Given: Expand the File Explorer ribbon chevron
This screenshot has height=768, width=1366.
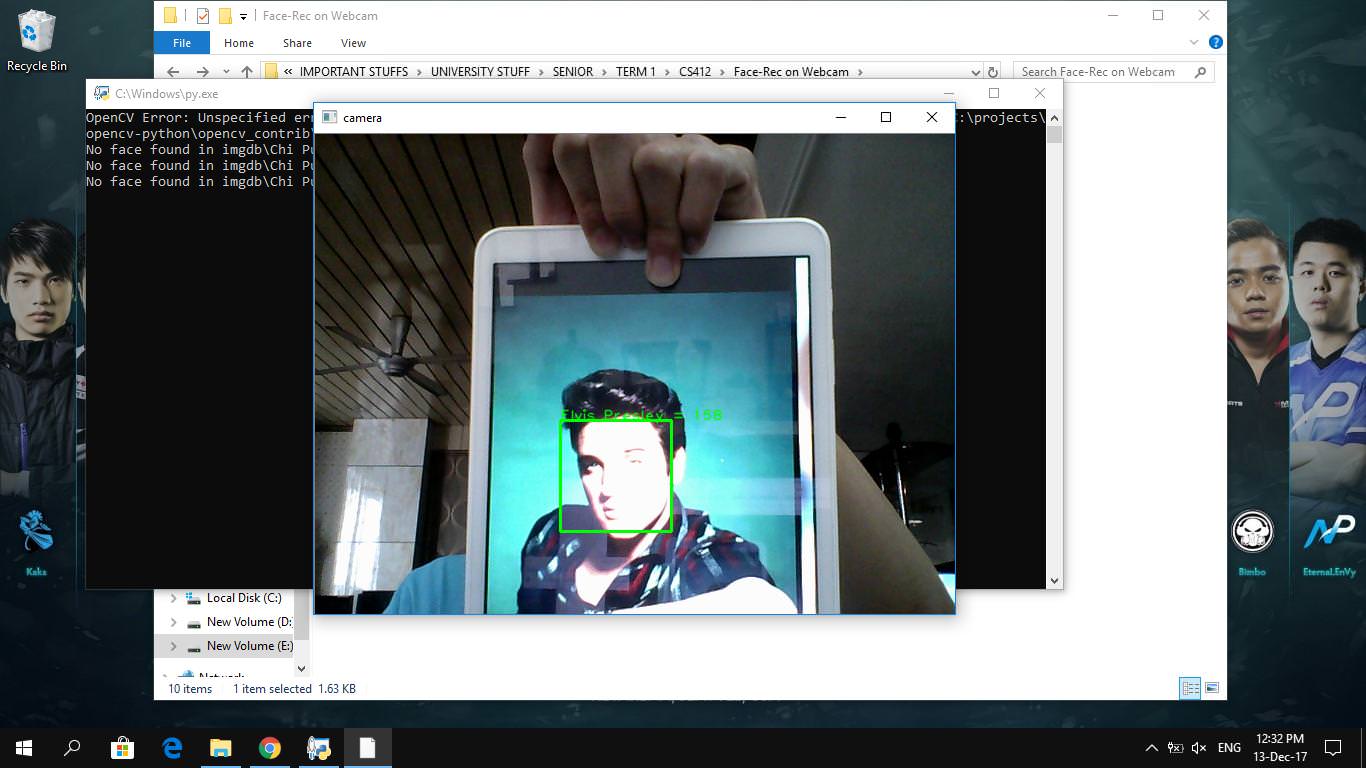Looking at the screenshot, I should click(1194, 43).
